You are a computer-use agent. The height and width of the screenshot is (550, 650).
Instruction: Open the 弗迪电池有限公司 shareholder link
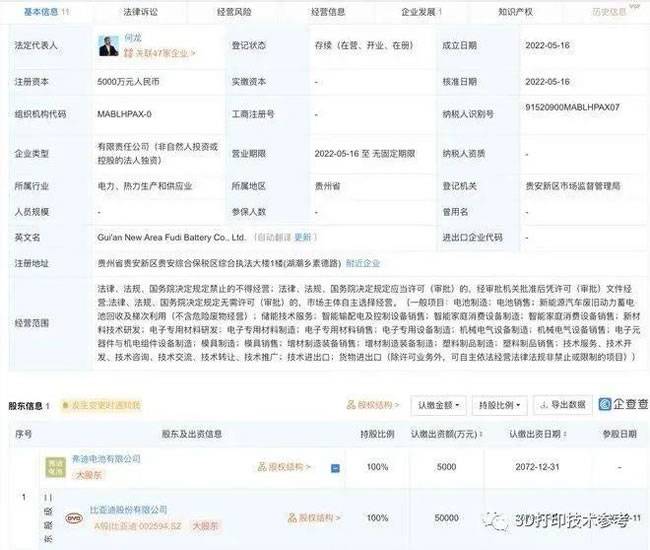coord(108,459)
